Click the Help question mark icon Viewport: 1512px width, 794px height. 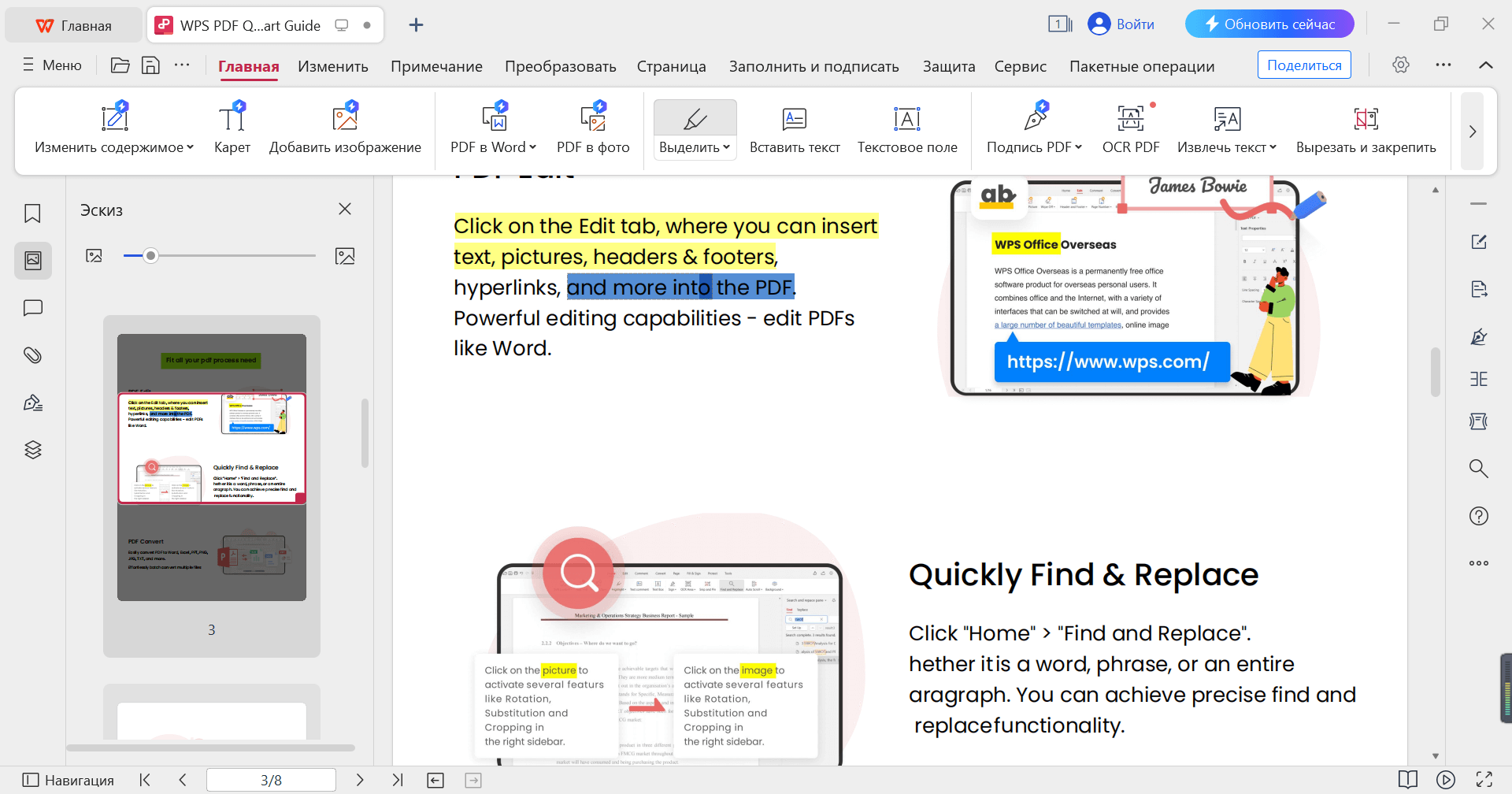click(1478, 516)
